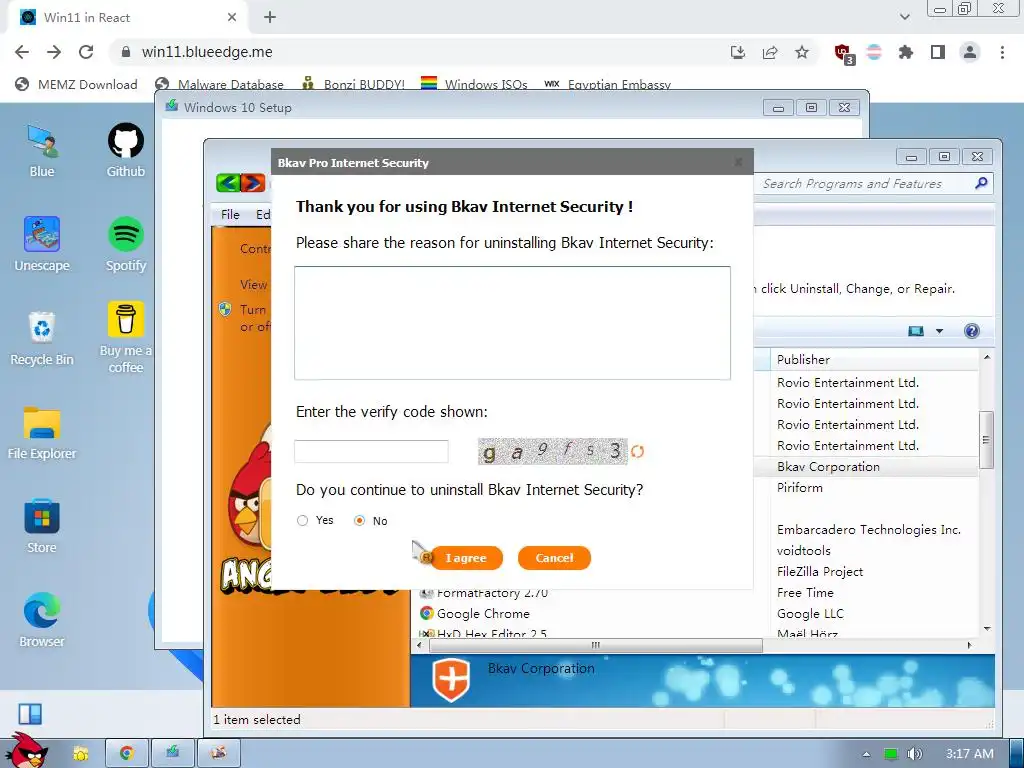The height and width of the screenshot is (768, 1024).
Task: Select the Yes radio button
Action: click(302, 520)
